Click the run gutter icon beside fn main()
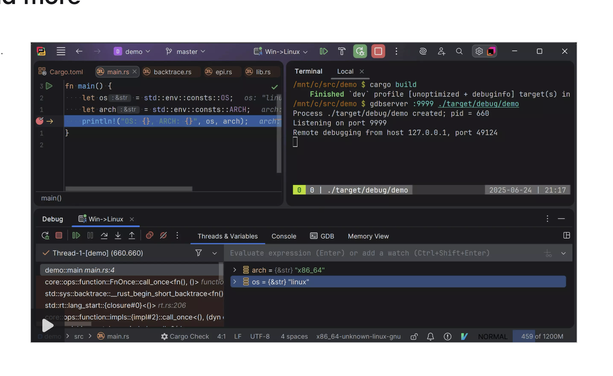This screenshot has height=376, width=613. [x=49, y=86]
